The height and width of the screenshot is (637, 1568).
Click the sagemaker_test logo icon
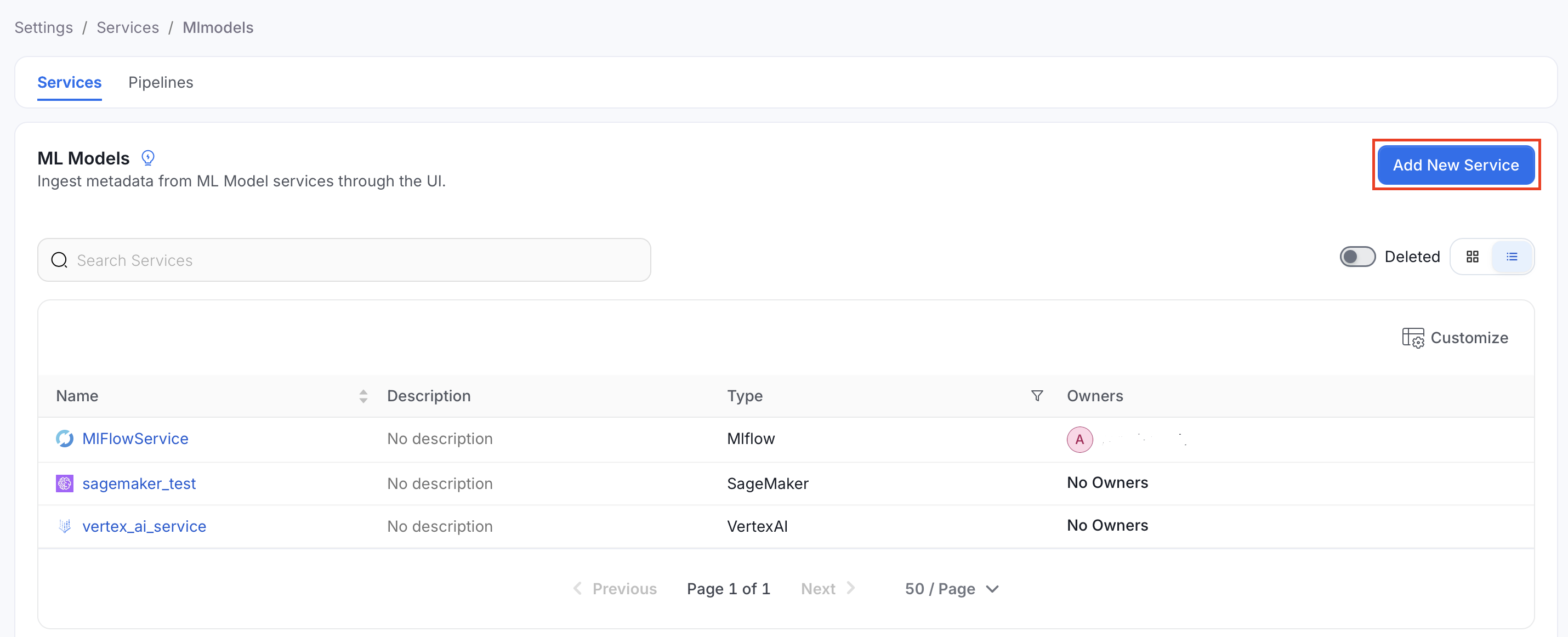[x=65, y=484]
